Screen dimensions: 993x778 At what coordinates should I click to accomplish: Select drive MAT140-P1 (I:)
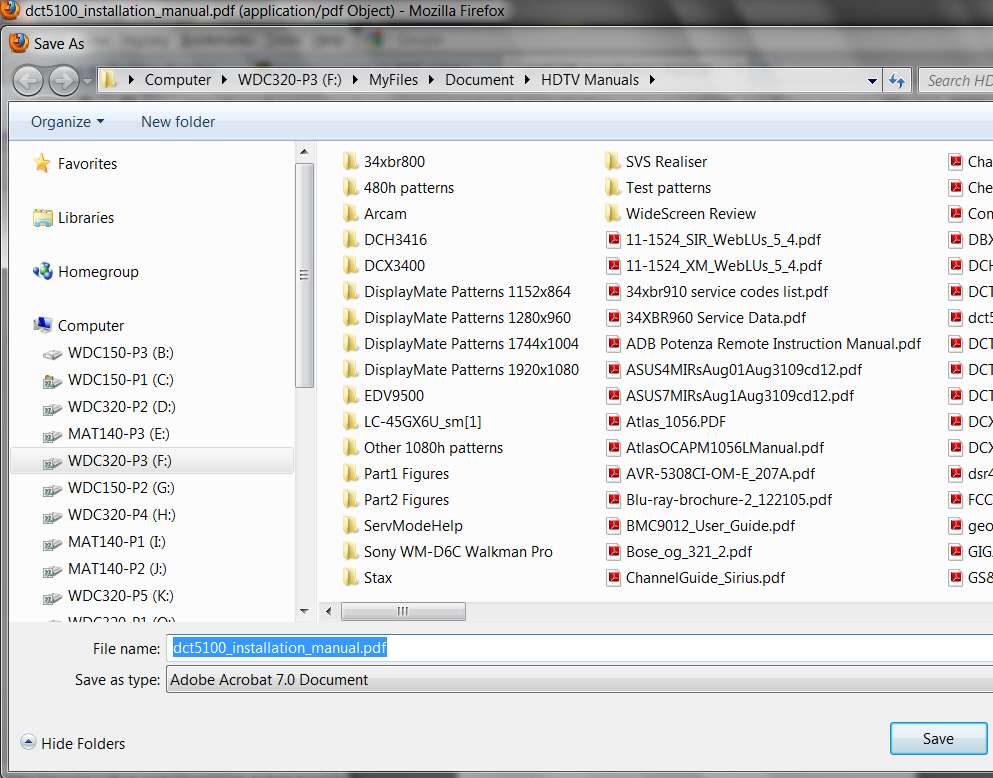(x=117, y=542)
